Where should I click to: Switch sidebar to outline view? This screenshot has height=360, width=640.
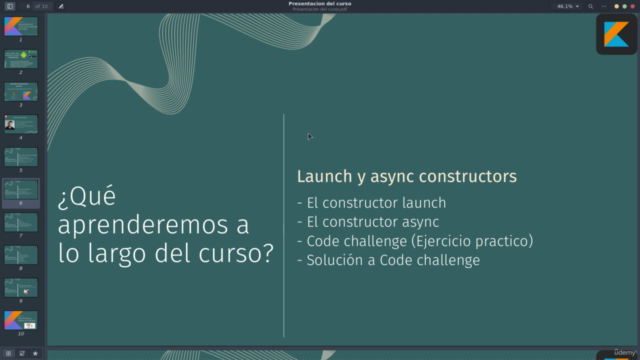point(22,353)
